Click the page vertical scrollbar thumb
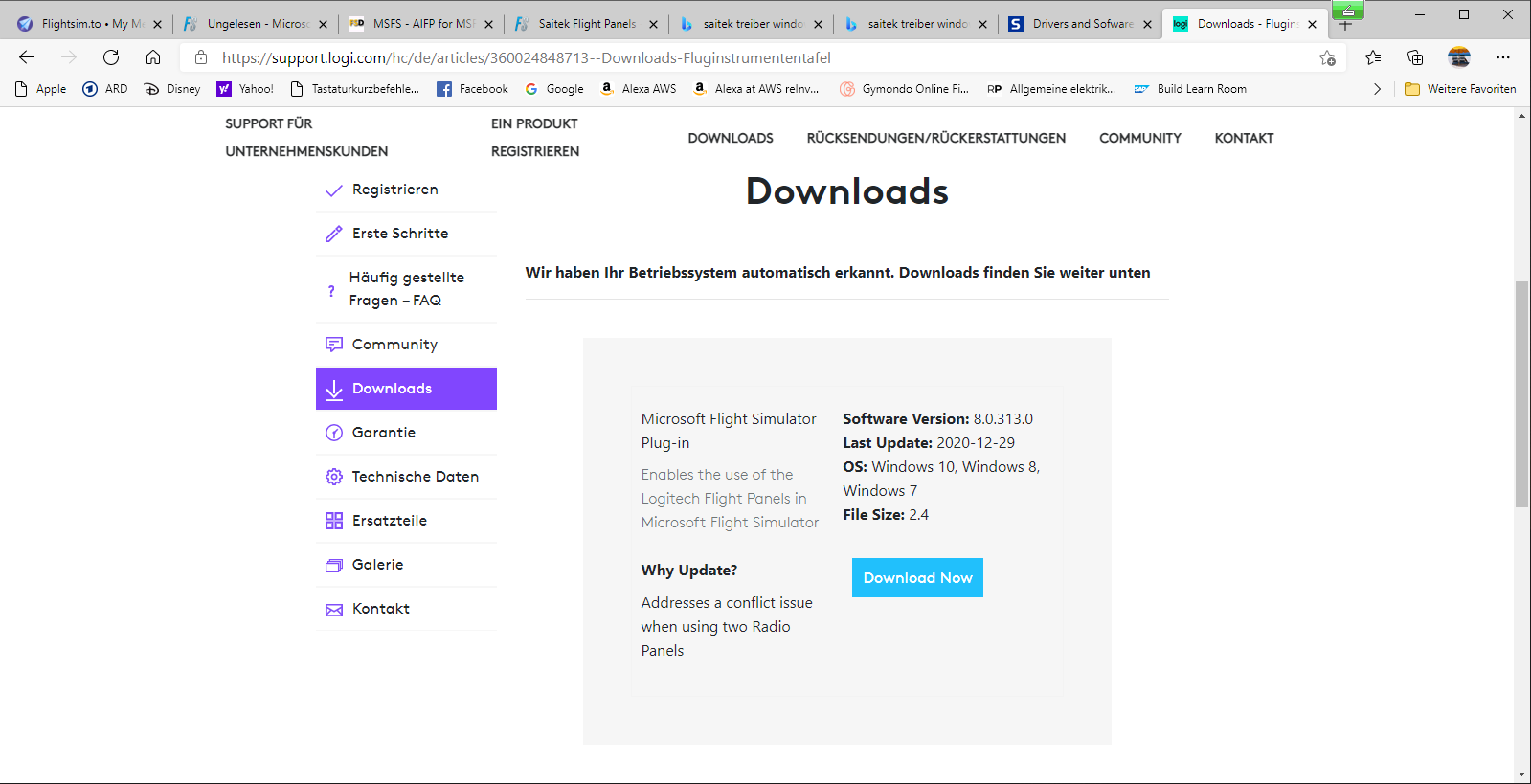Screen dimensions: 1531x784 click(x=1521, y=392)
